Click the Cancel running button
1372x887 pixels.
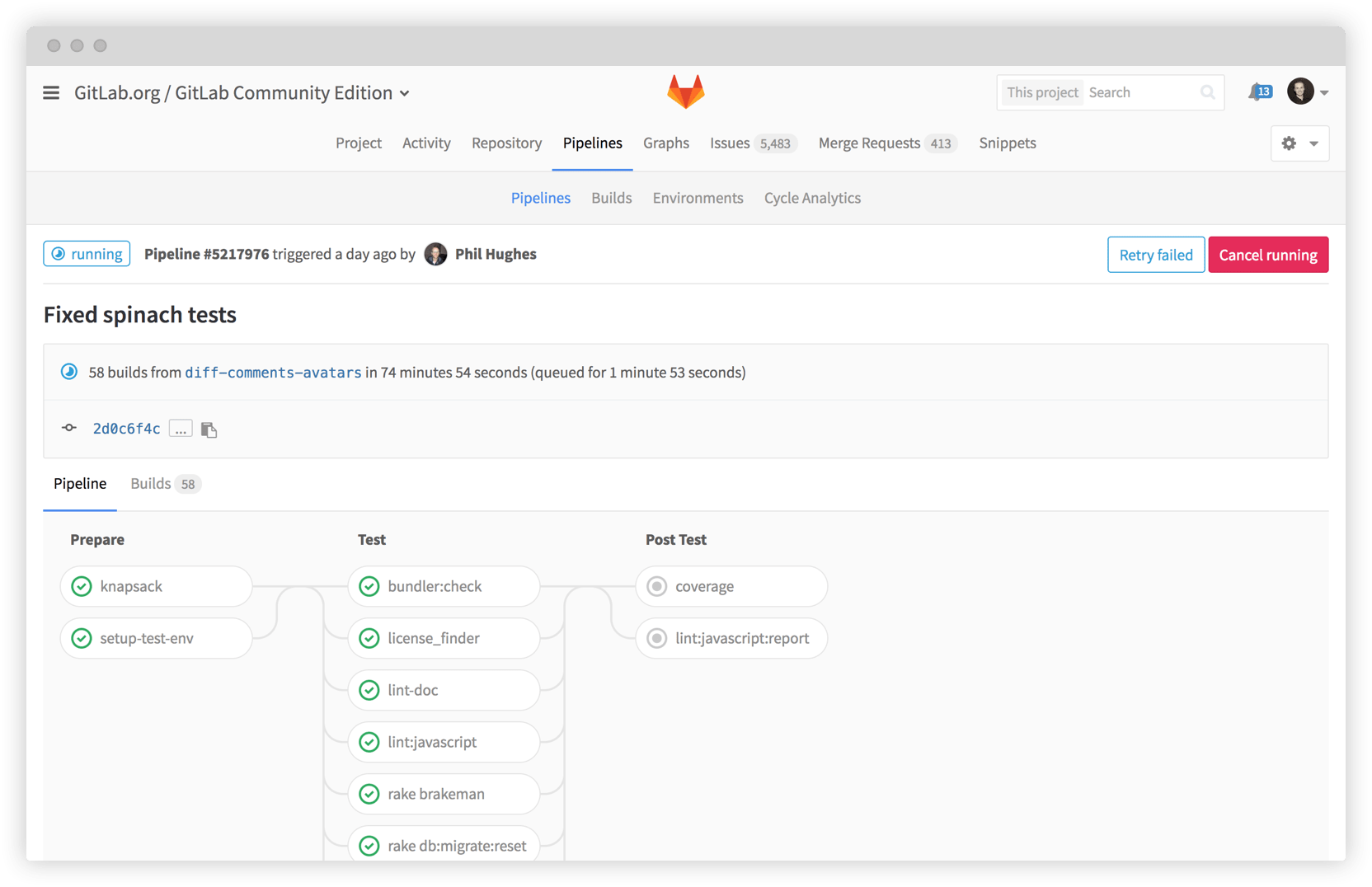click(1268, 255)
